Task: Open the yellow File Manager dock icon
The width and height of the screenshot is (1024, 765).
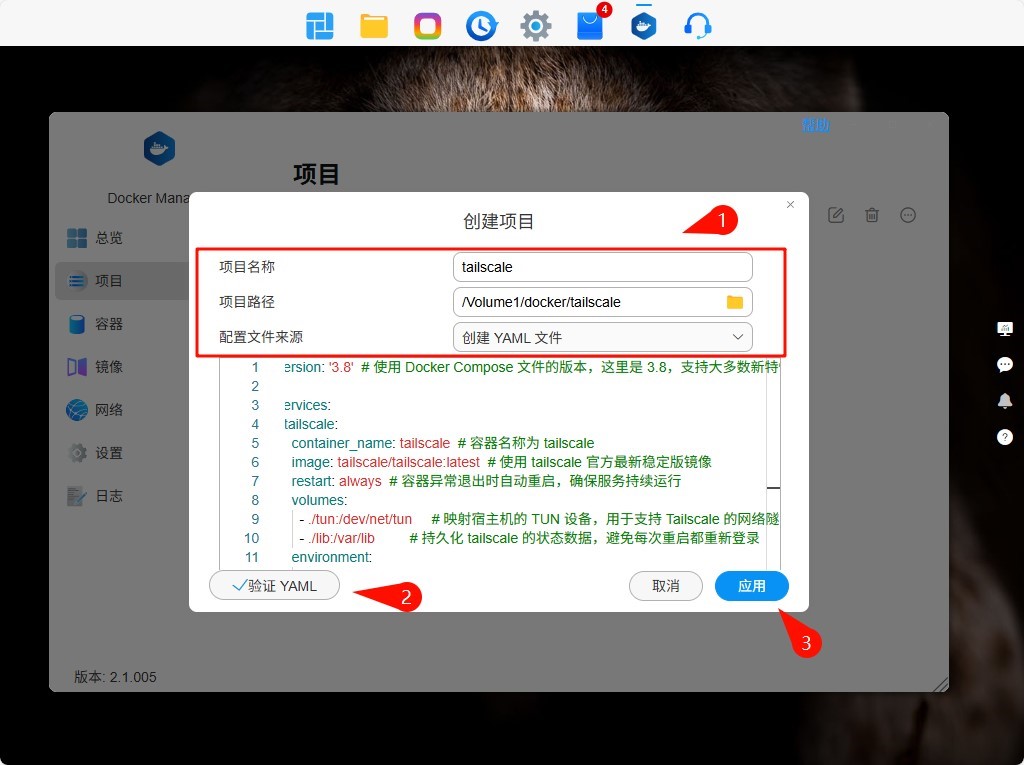Action: pyautogui.click(x=374, y=26)
